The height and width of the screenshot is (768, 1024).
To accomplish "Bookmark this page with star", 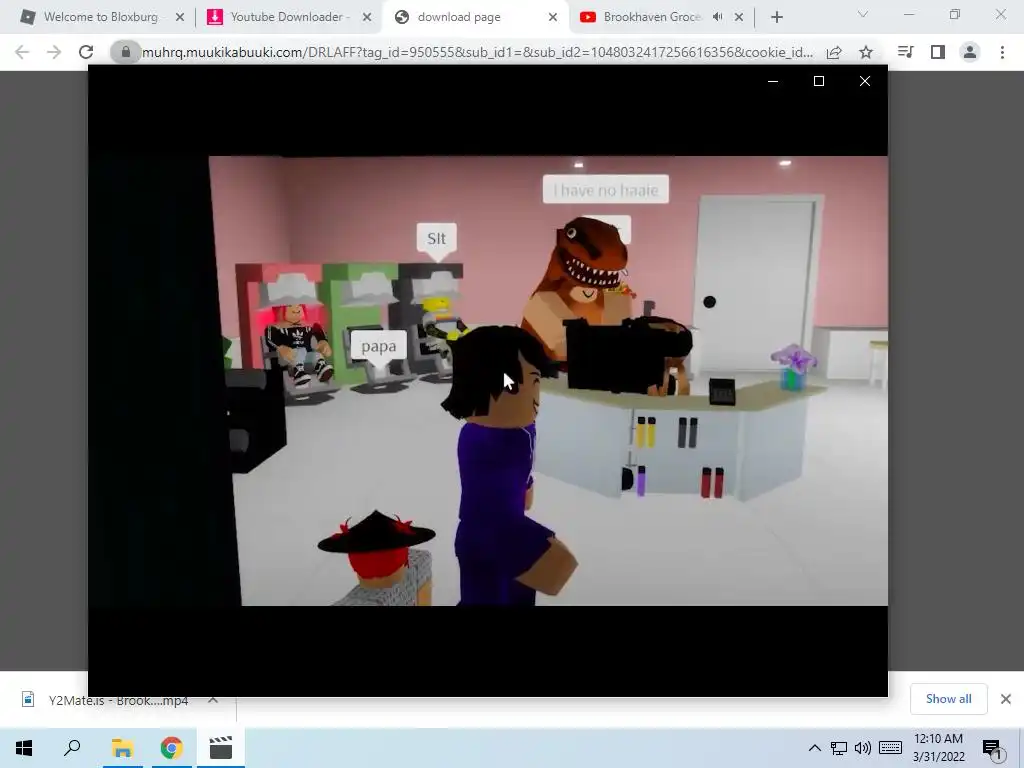I will (866, 52).
